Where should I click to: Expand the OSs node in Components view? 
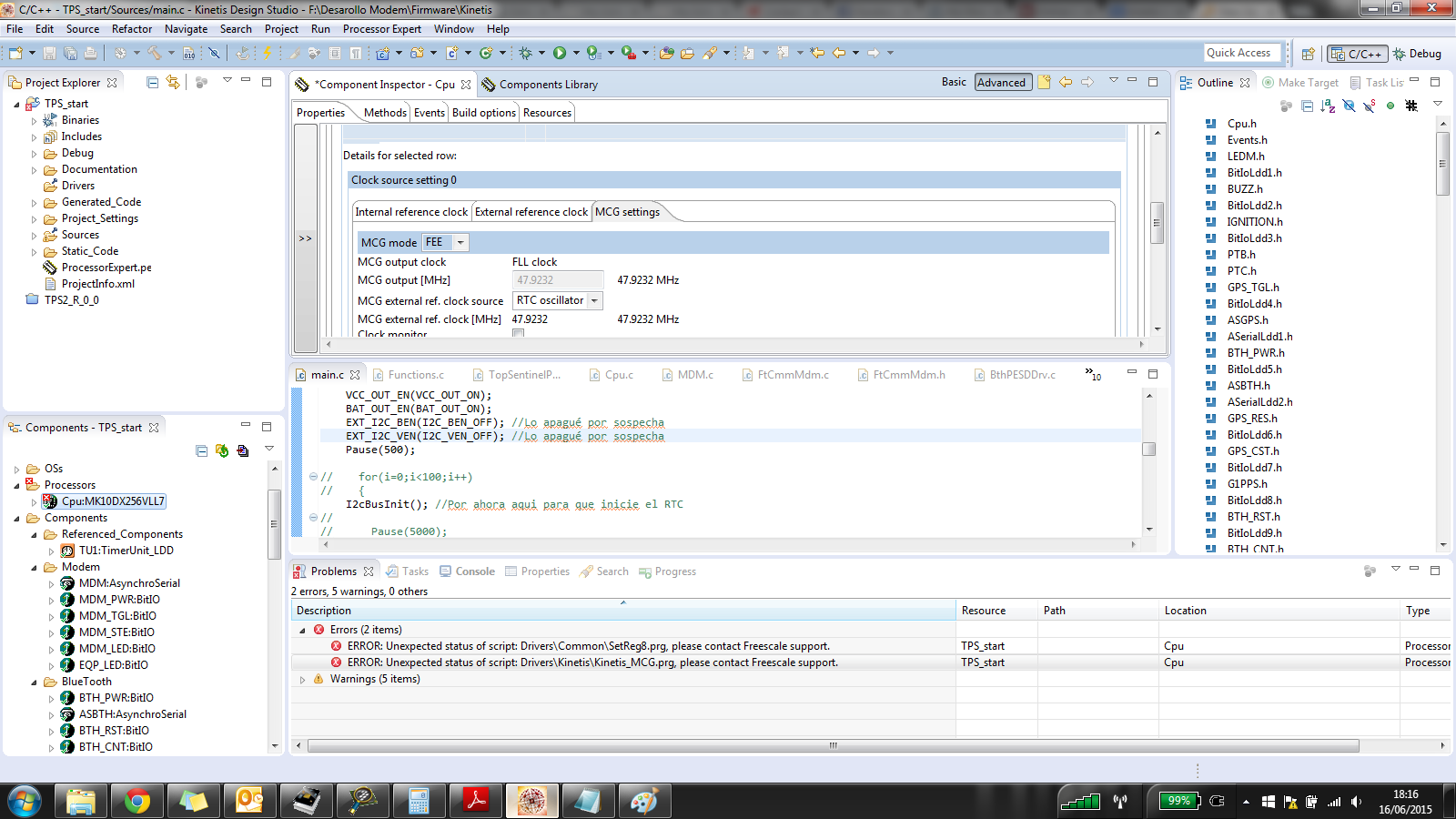(x=17, y=469)
